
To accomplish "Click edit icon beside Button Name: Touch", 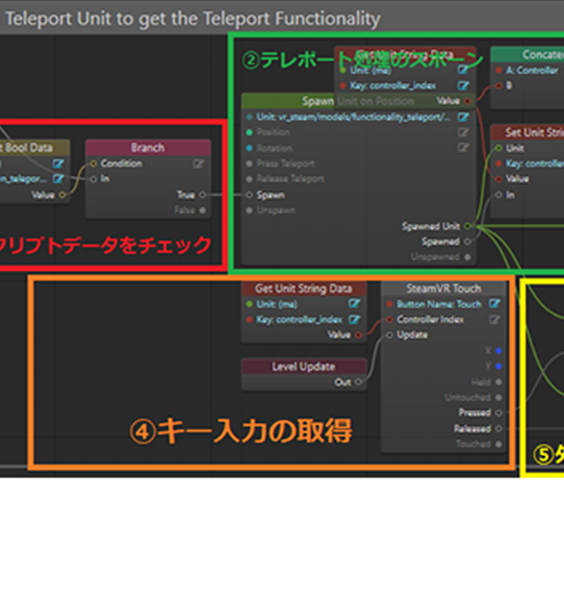I will click(494, 304).
